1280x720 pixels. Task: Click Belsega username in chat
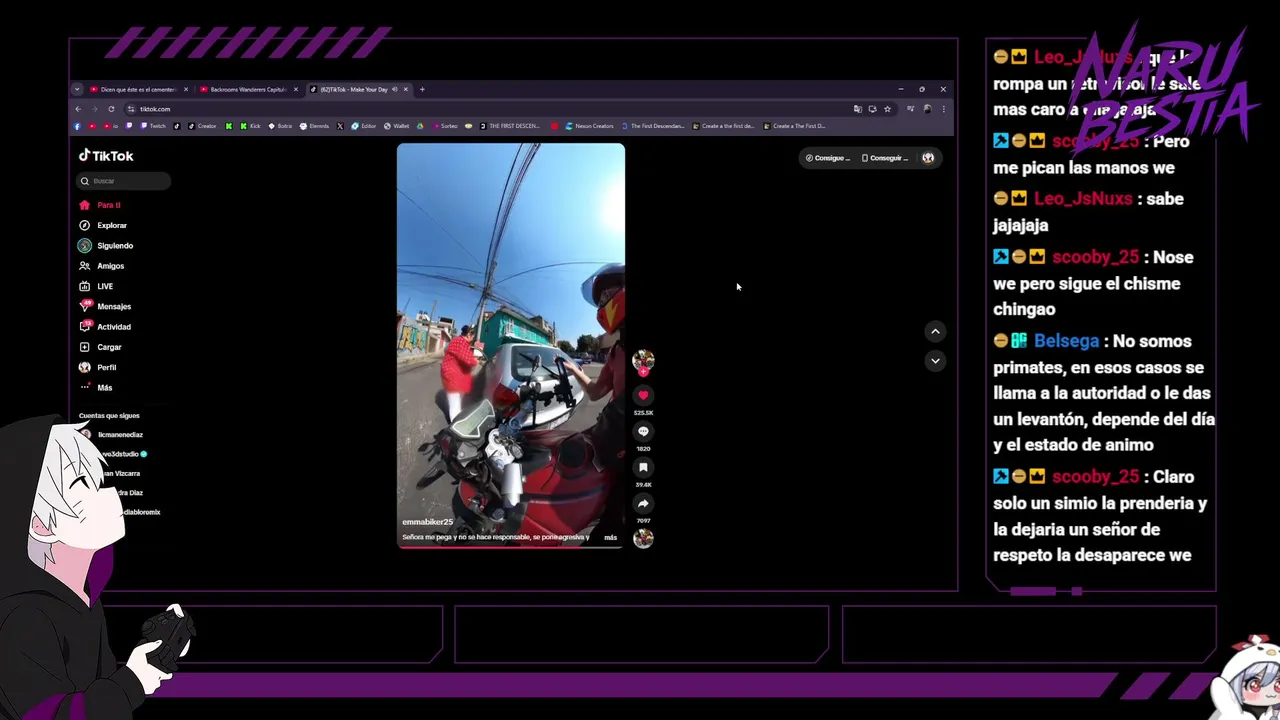1066,341
